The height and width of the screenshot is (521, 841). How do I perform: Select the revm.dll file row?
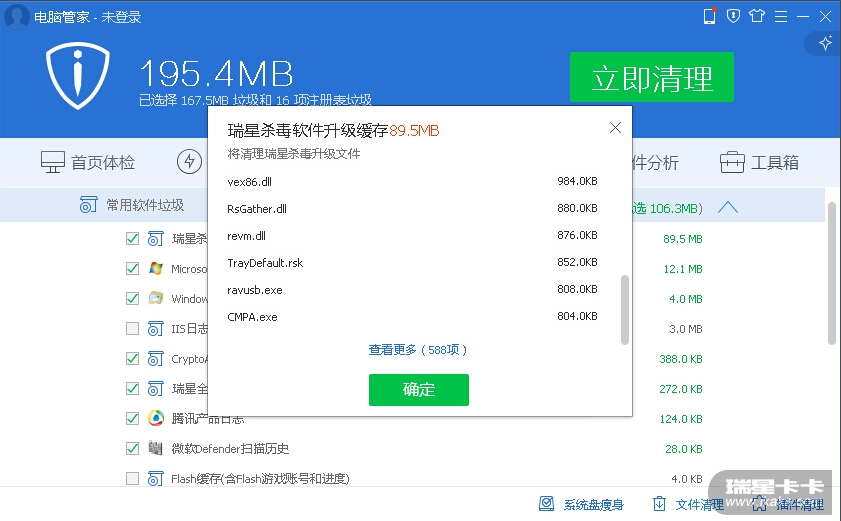coord(412,236)
